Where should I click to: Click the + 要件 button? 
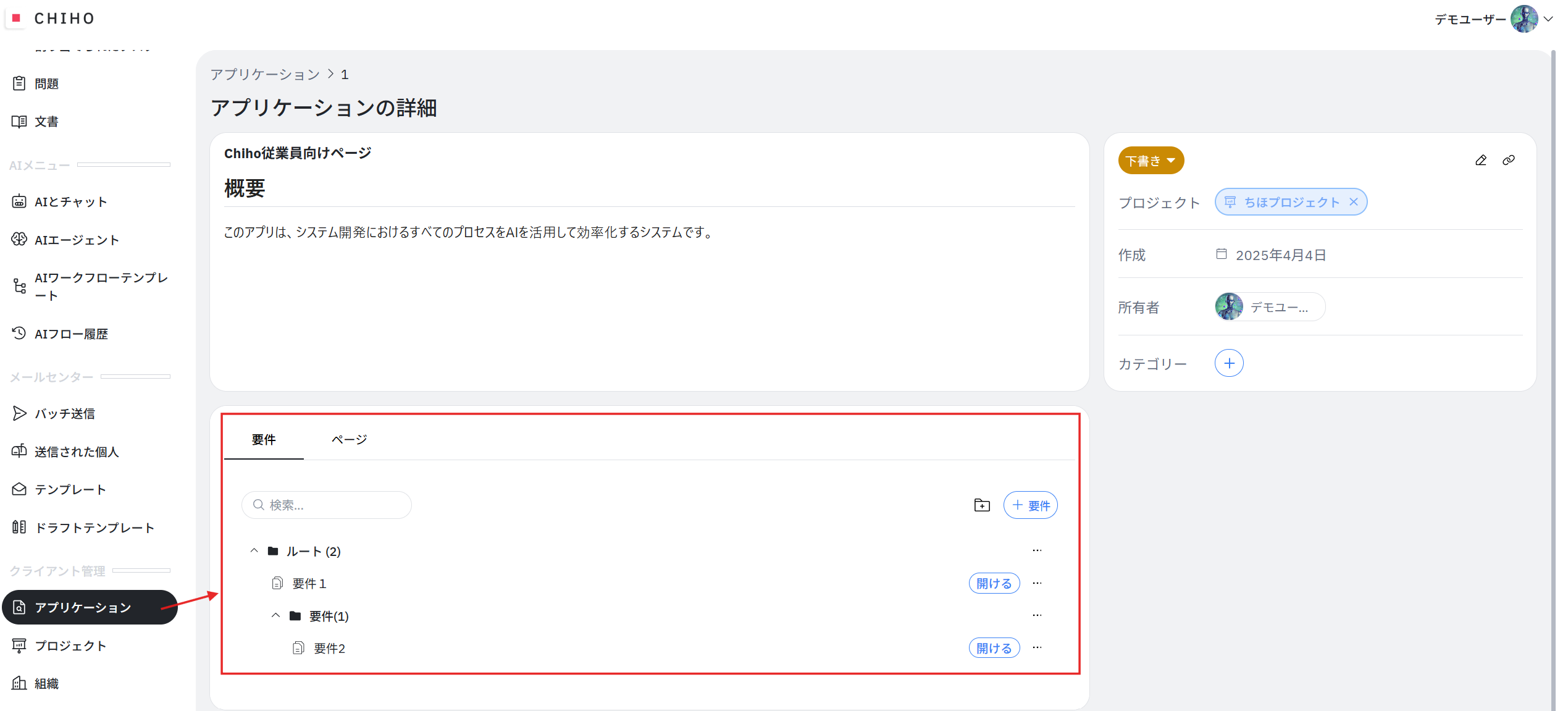pyautogui.click(x=1030, y=505)
